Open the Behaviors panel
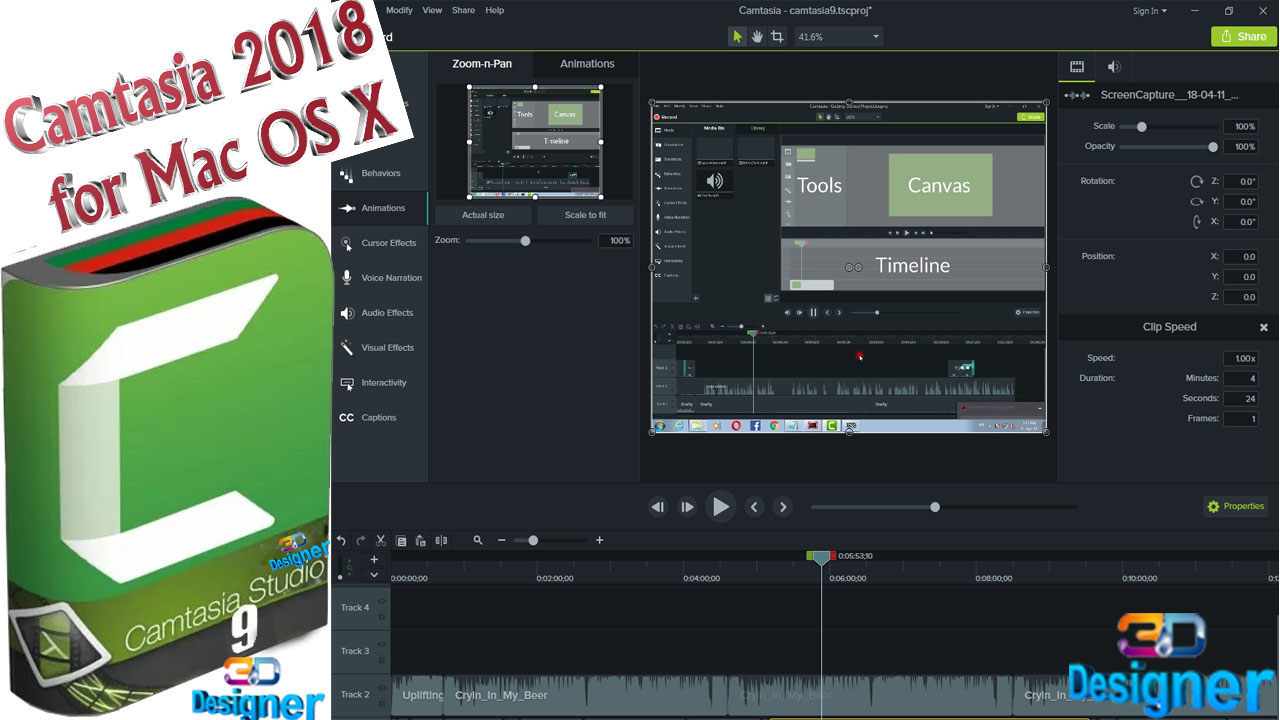 379,174
